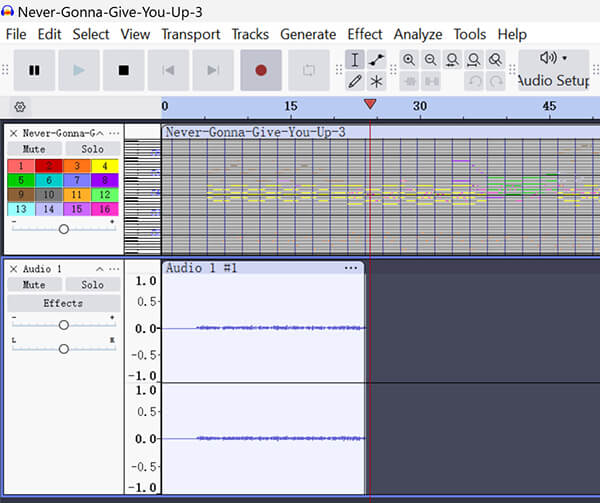Screen dimensions: 600x503
Task: Open the Analyze menu
Action: 418,34
